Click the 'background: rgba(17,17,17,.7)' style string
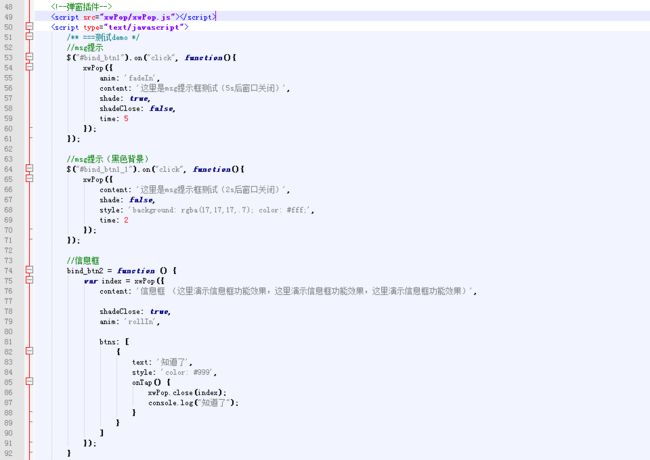 (221, 210)
